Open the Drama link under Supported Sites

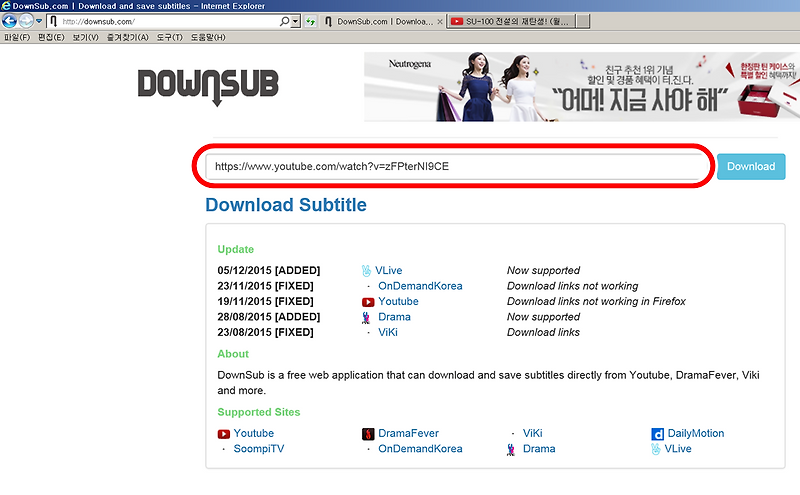click(539, 449)
